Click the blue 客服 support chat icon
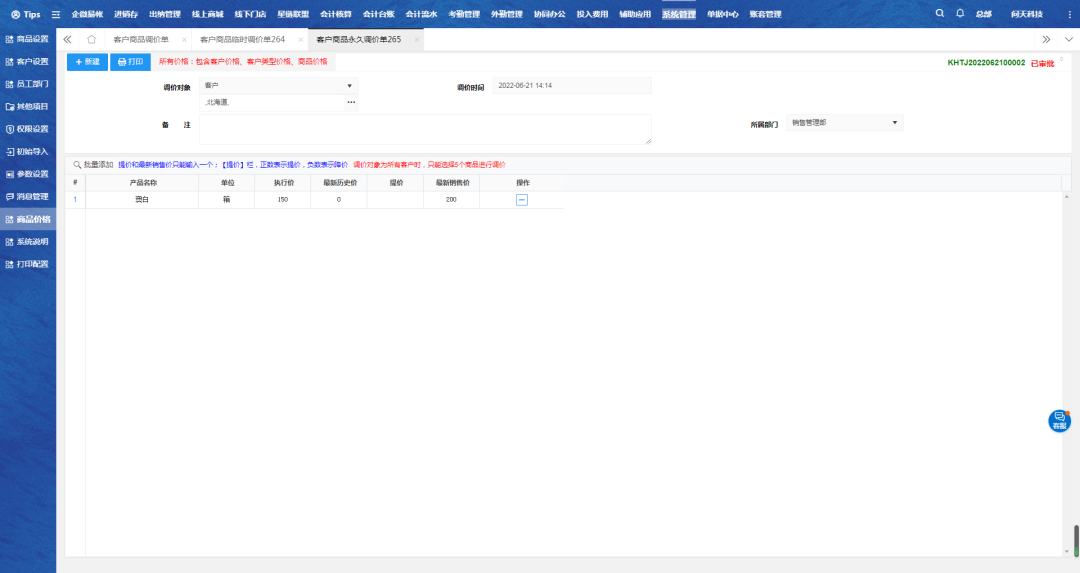1080x573 pixels. [1059, 421]
